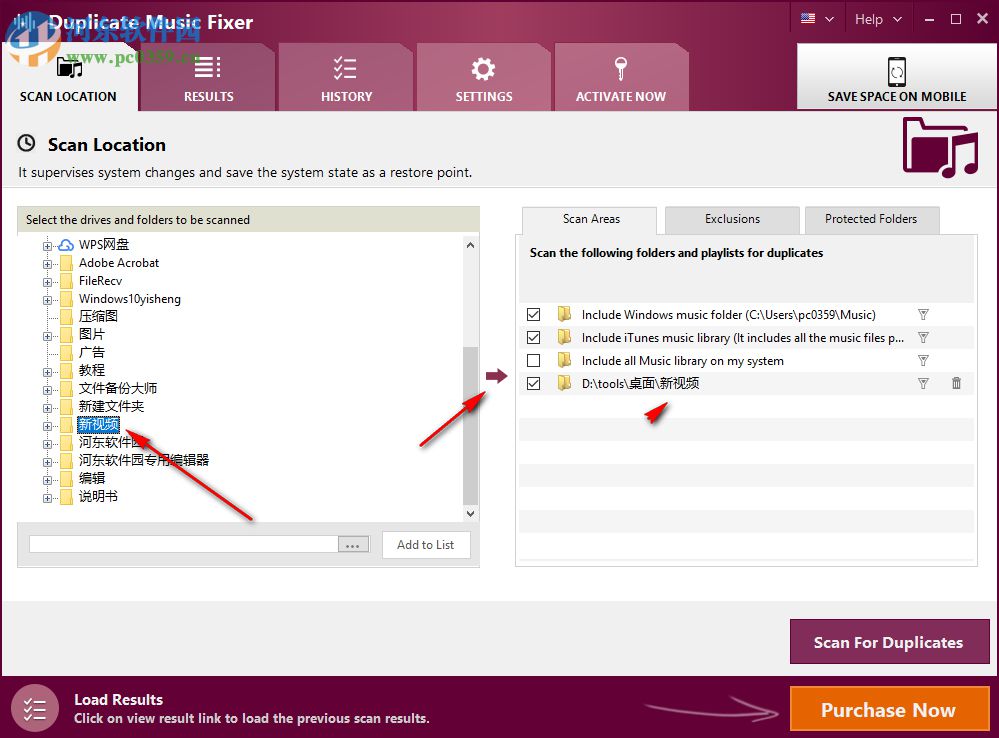This screenshot has width=999, height=738.
Task: Expand the FileRecv tree node
Action: (47, 282)
